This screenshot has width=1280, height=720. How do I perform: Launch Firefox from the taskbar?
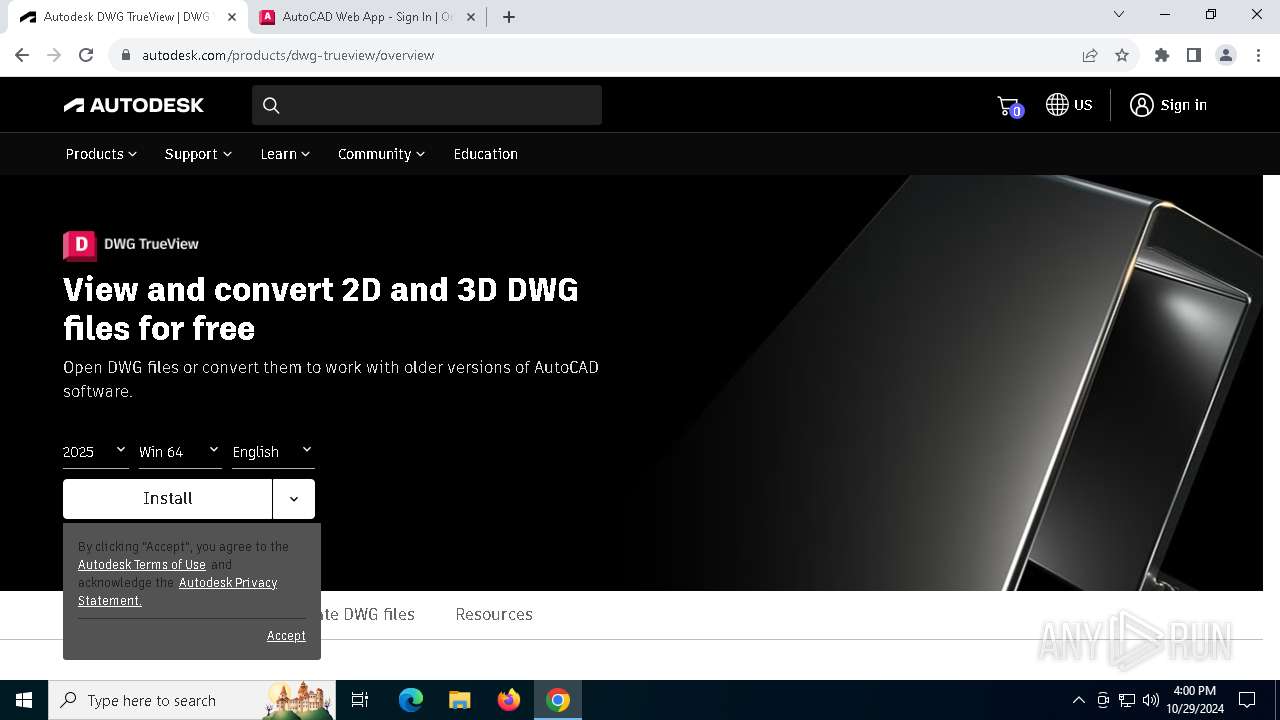tap(509, 700)
